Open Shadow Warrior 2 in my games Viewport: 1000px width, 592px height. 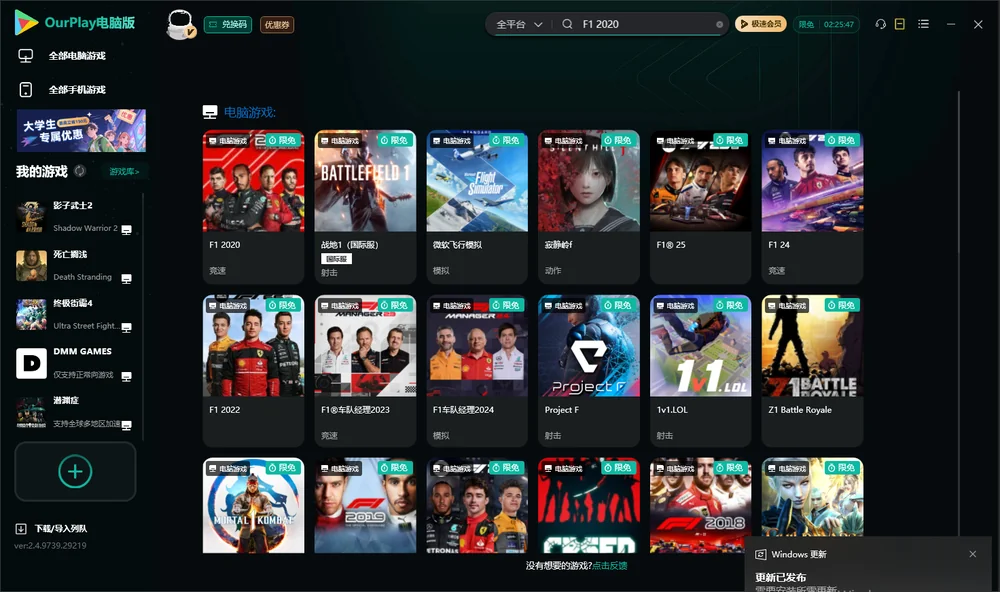click(x=75, y=217)
